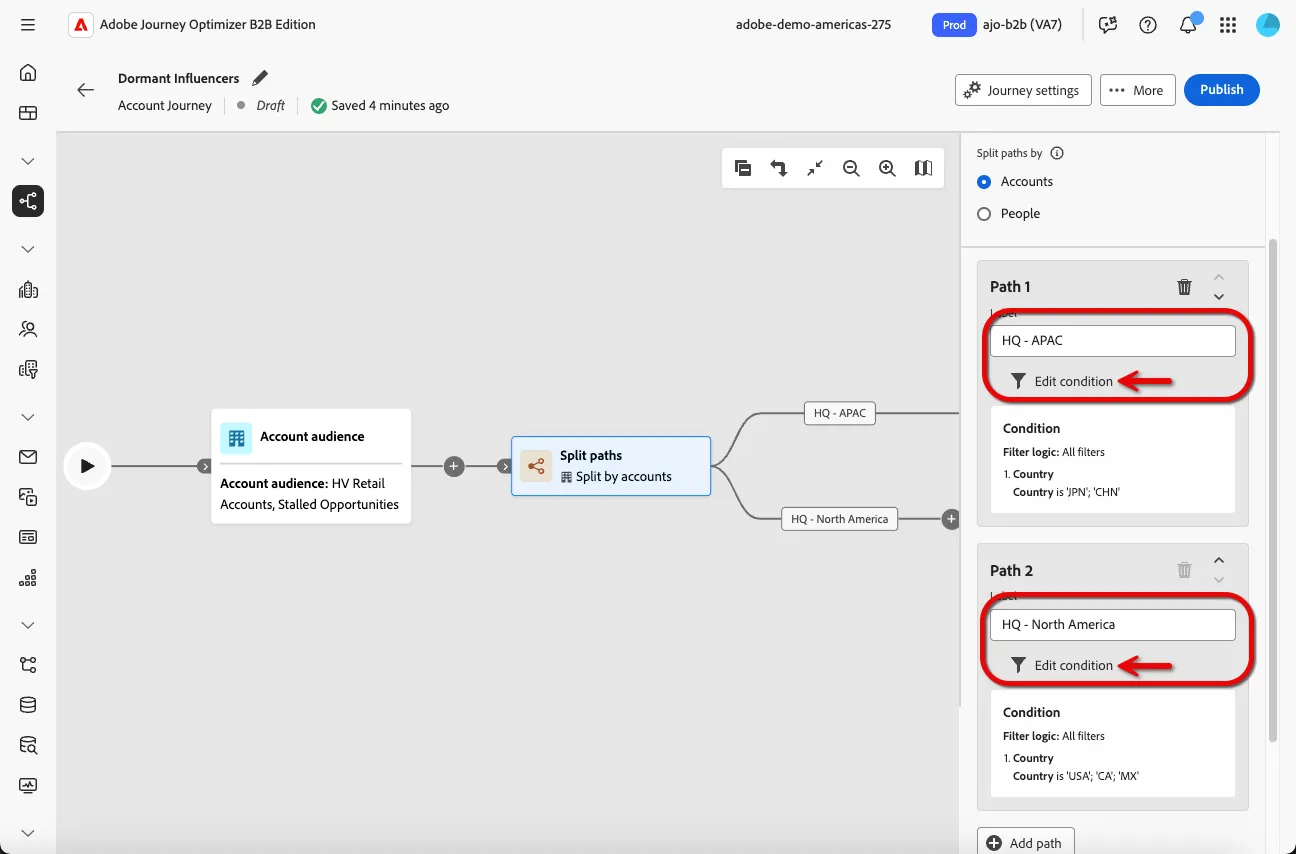This screenshot has width=1296, height=854.
Task: Open the notifications bell icon
Action: [x=1188, y=25]
